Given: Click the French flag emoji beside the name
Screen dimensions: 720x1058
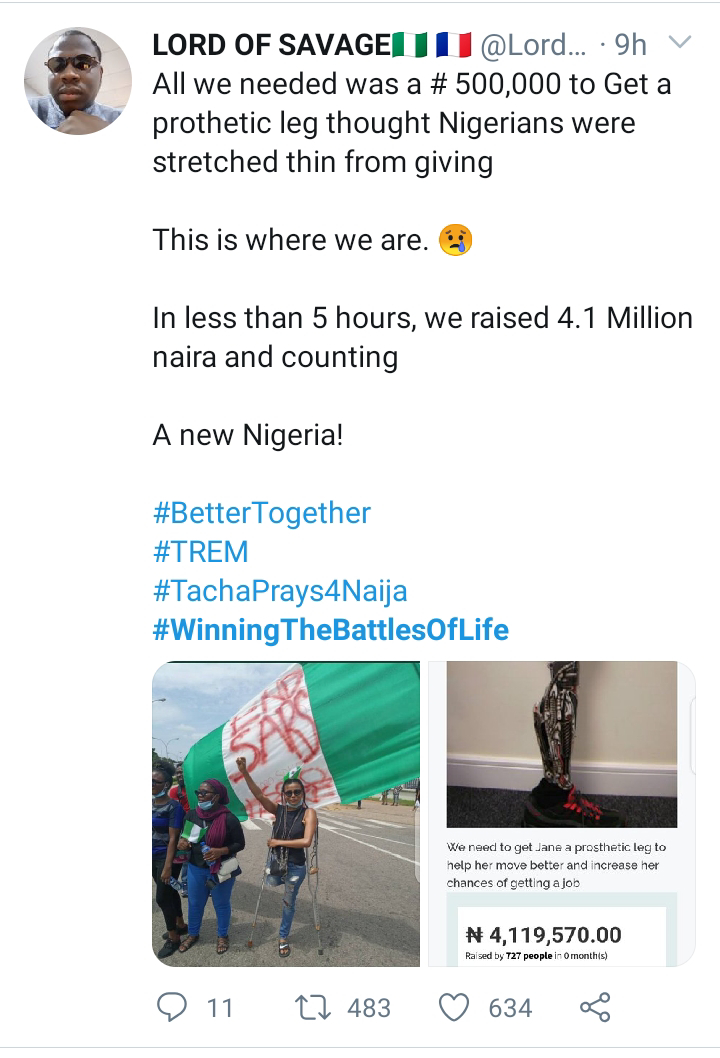Looking at the screenshot, I should [x=454, y=45].
